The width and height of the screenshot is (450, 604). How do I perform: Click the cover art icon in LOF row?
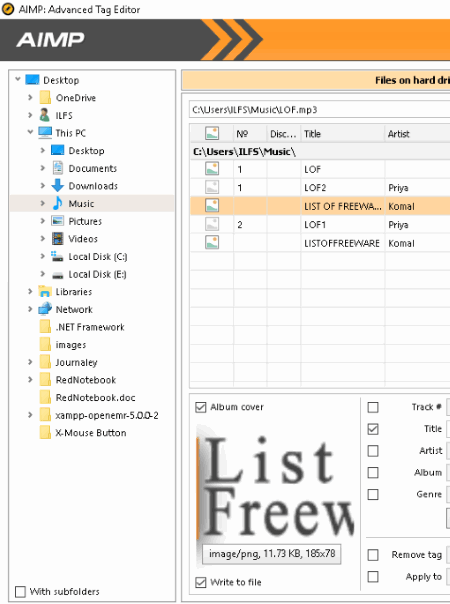[x=212, y=169]
